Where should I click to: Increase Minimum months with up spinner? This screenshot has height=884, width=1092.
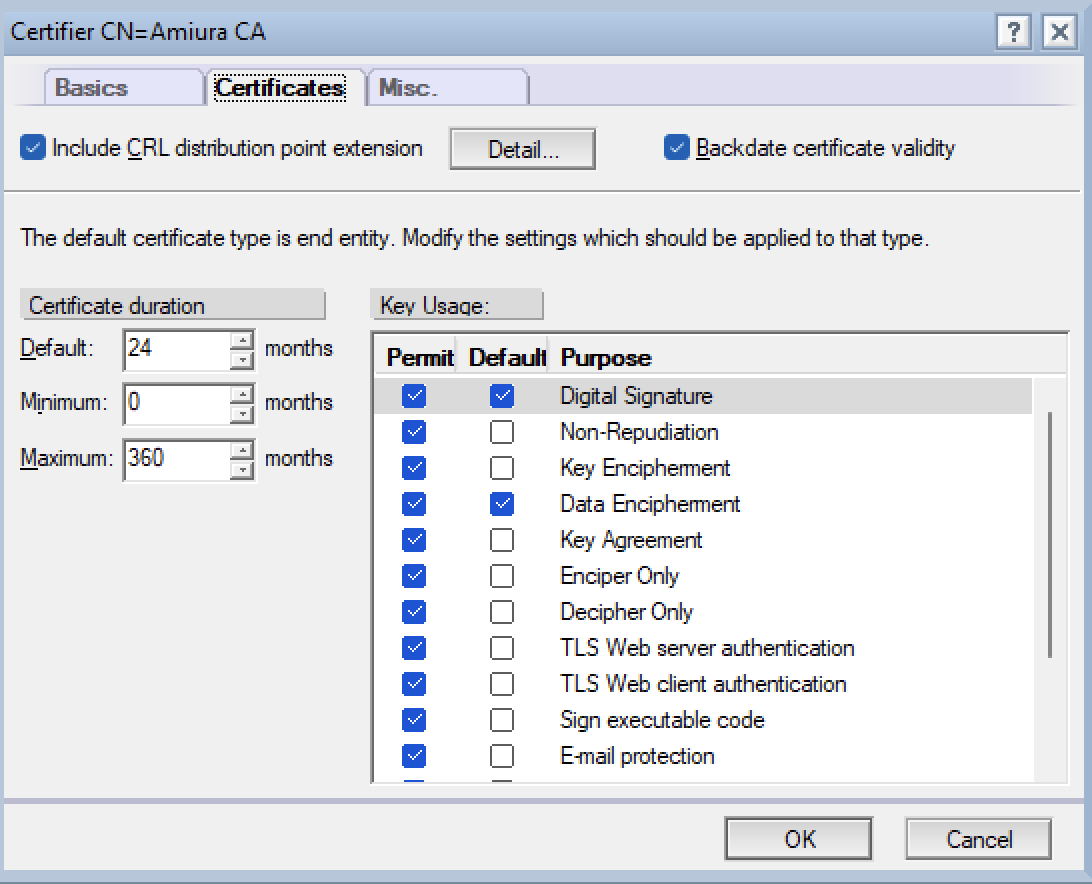(242, 395)
